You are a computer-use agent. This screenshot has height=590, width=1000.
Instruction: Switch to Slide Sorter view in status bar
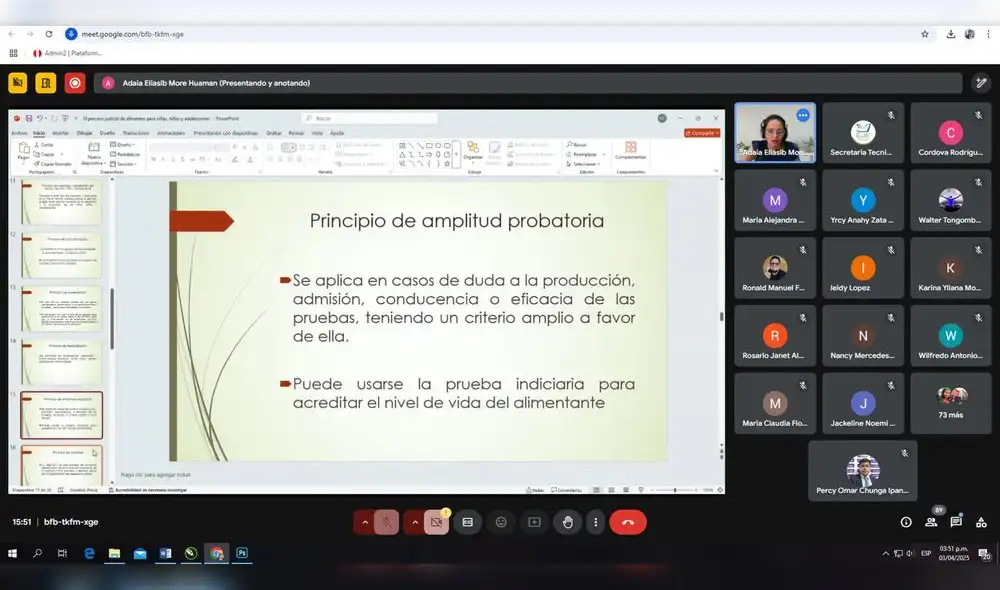pyautogui.click(x=613, y=490)
